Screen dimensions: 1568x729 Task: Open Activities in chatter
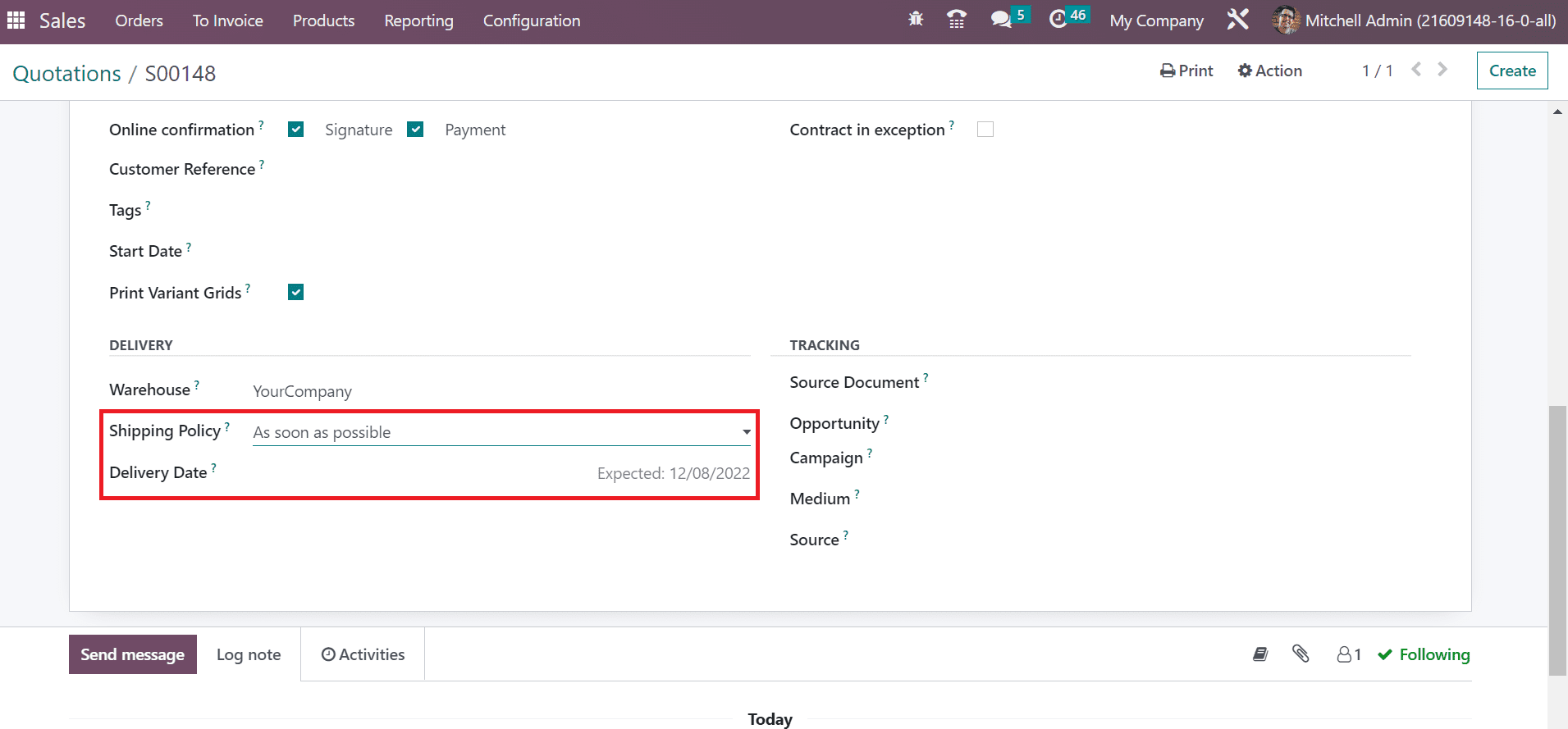(x=363, y=654)
